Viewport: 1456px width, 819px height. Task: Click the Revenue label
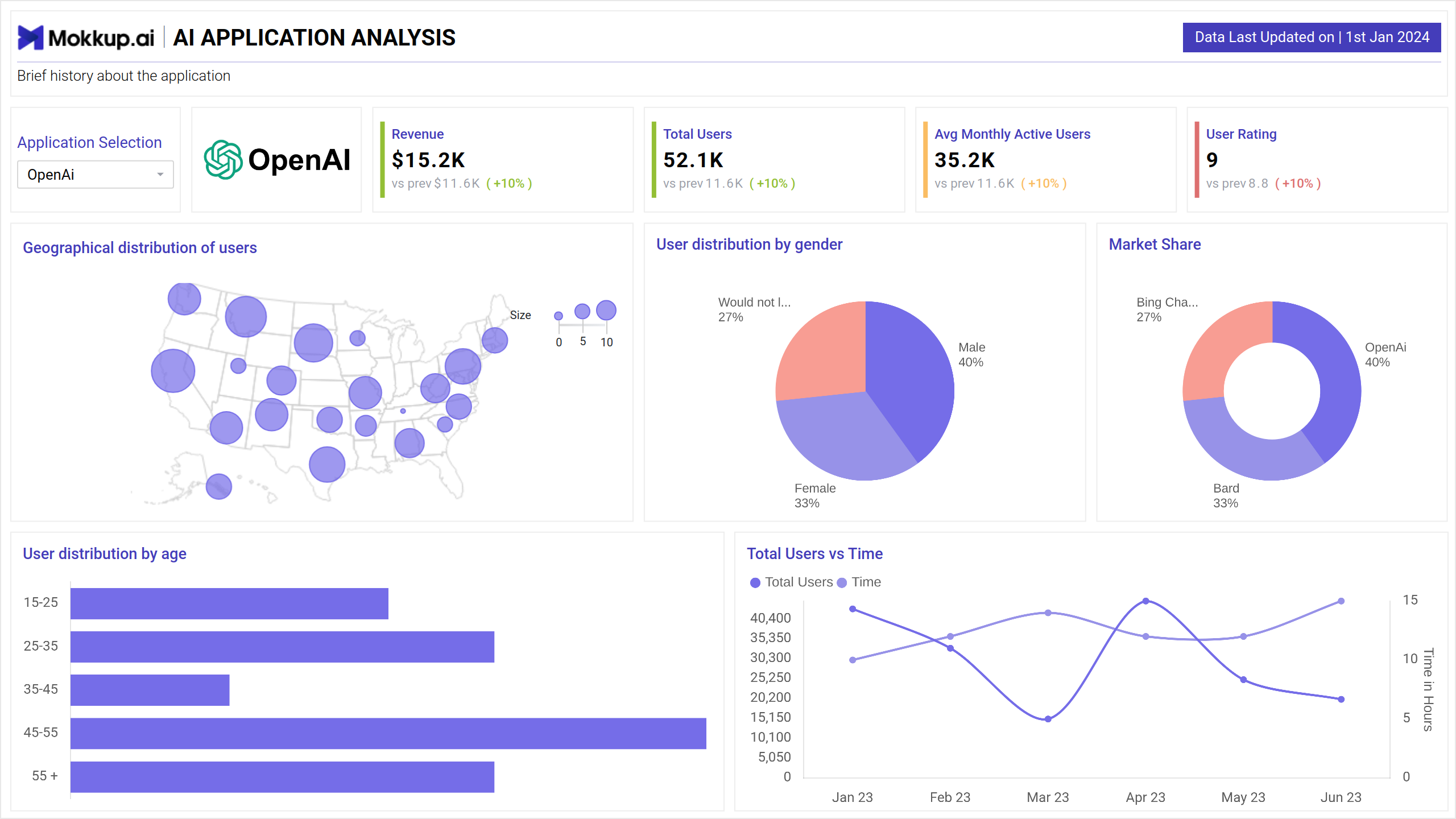click(417, 134)
